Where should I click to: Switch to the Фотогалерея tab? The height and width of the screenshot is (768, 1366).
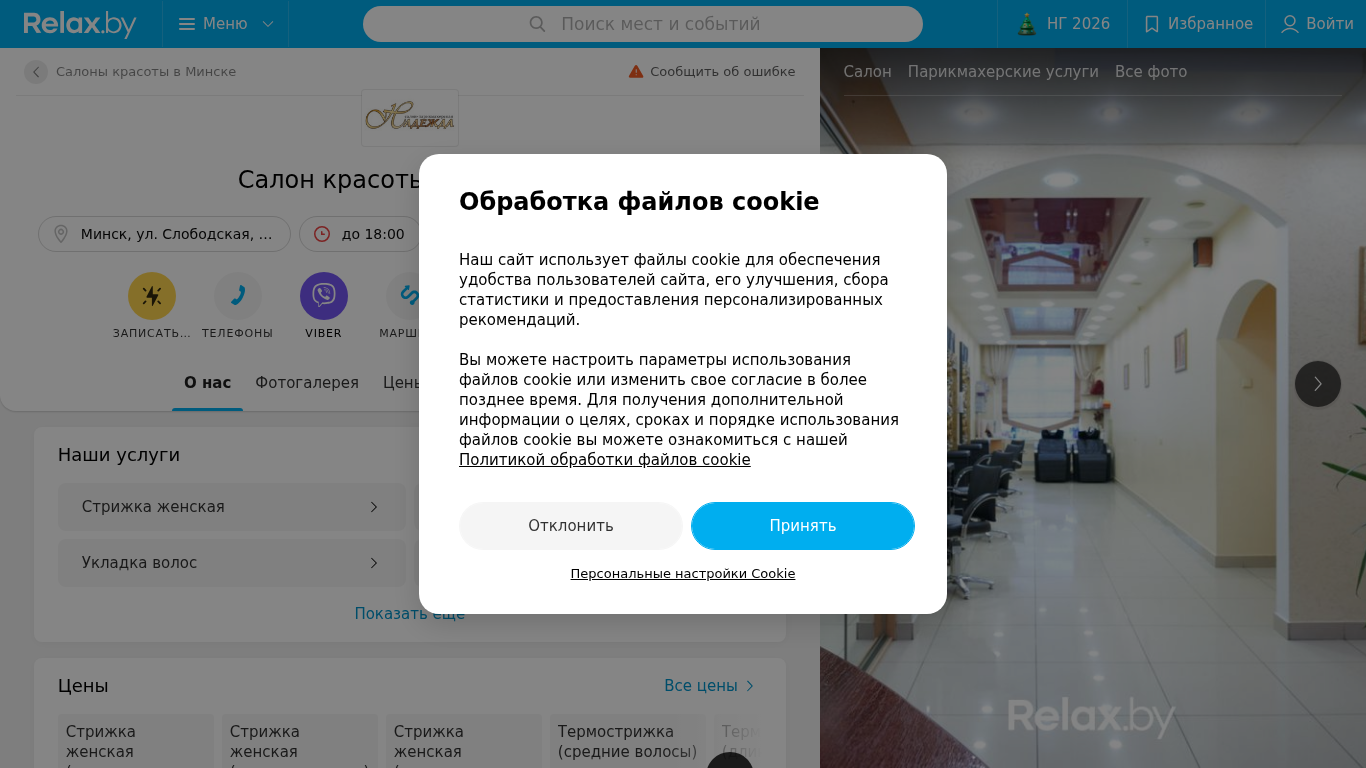(307, 383)
